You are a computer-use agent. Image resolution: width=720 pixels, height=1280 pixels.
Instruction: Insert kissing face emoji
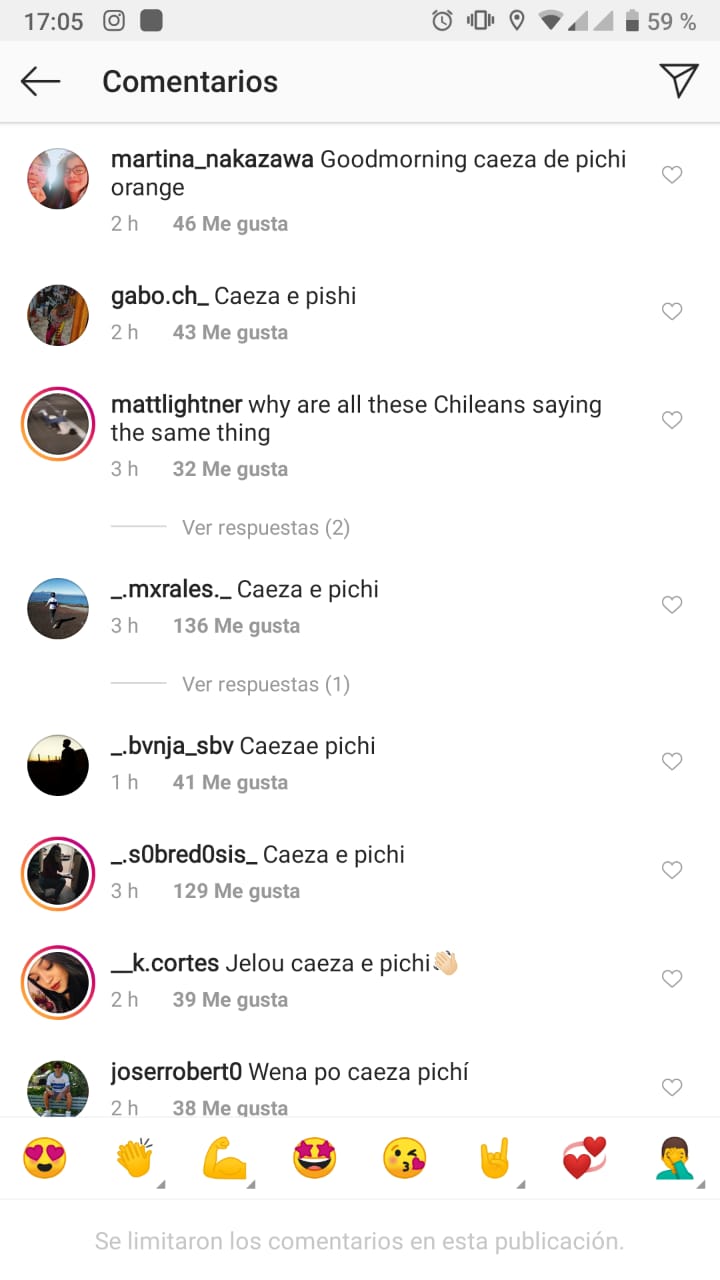pos(404,1158)
